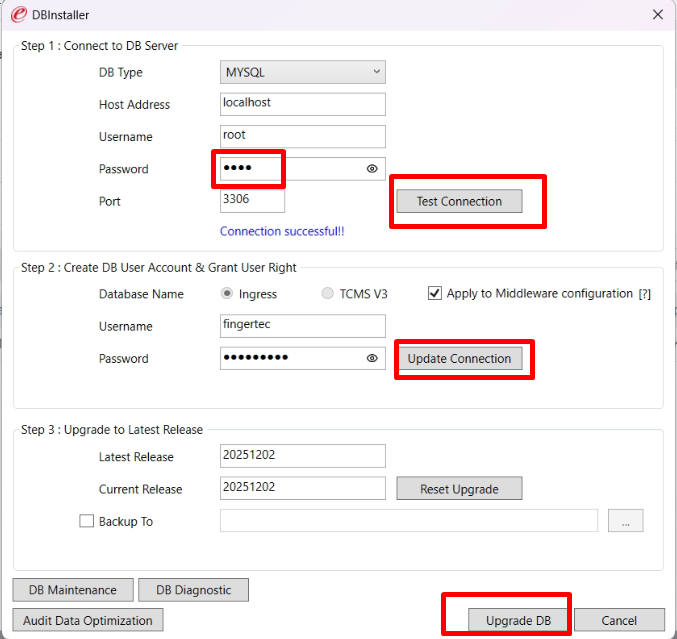The height and width of the screenshot is (639, 677).
Task: Select the Ingress database radio button
Action: 227,294
